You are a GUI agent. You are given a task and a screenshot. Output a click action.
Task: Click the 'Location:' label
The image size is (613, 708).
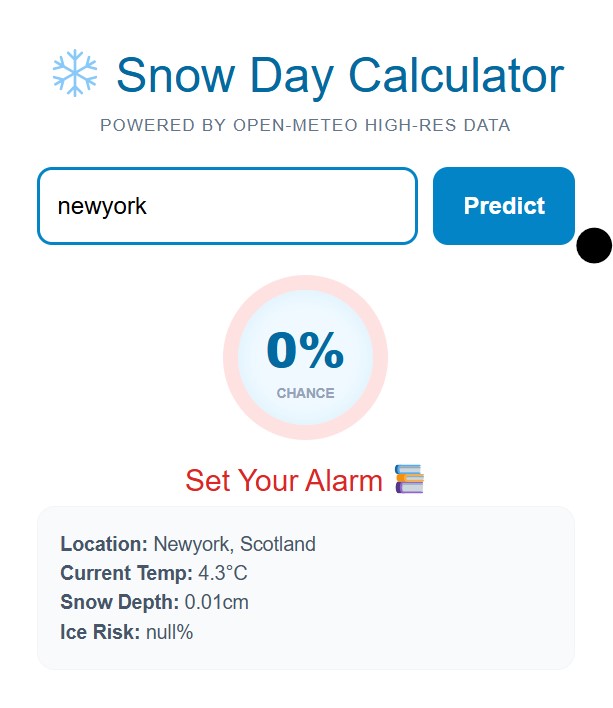(x=104, y=544)
